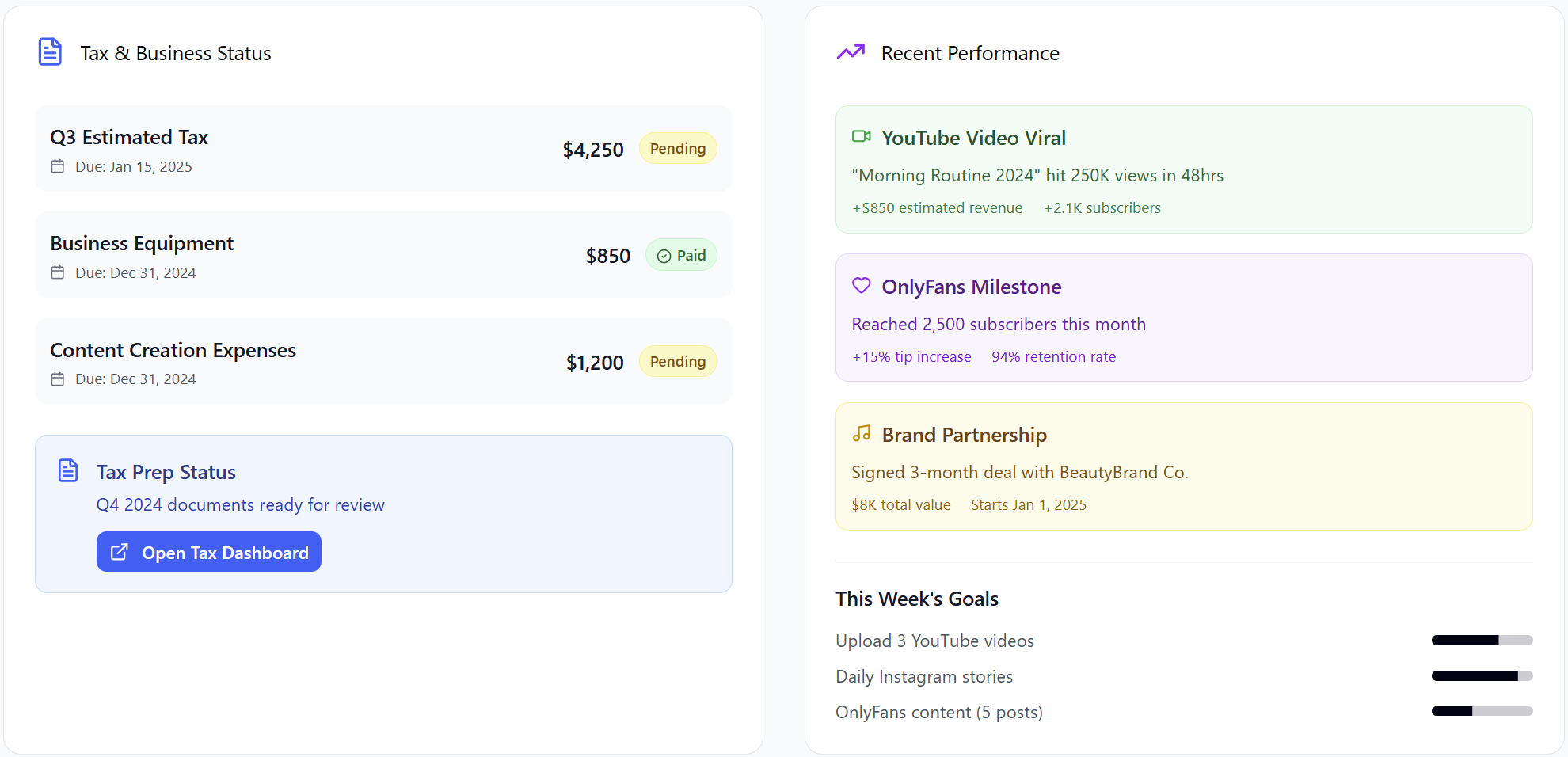This screenshot has height=757, width=1568.
Task: Open the Tax Dashboard
Action: [x=208, y=551]
